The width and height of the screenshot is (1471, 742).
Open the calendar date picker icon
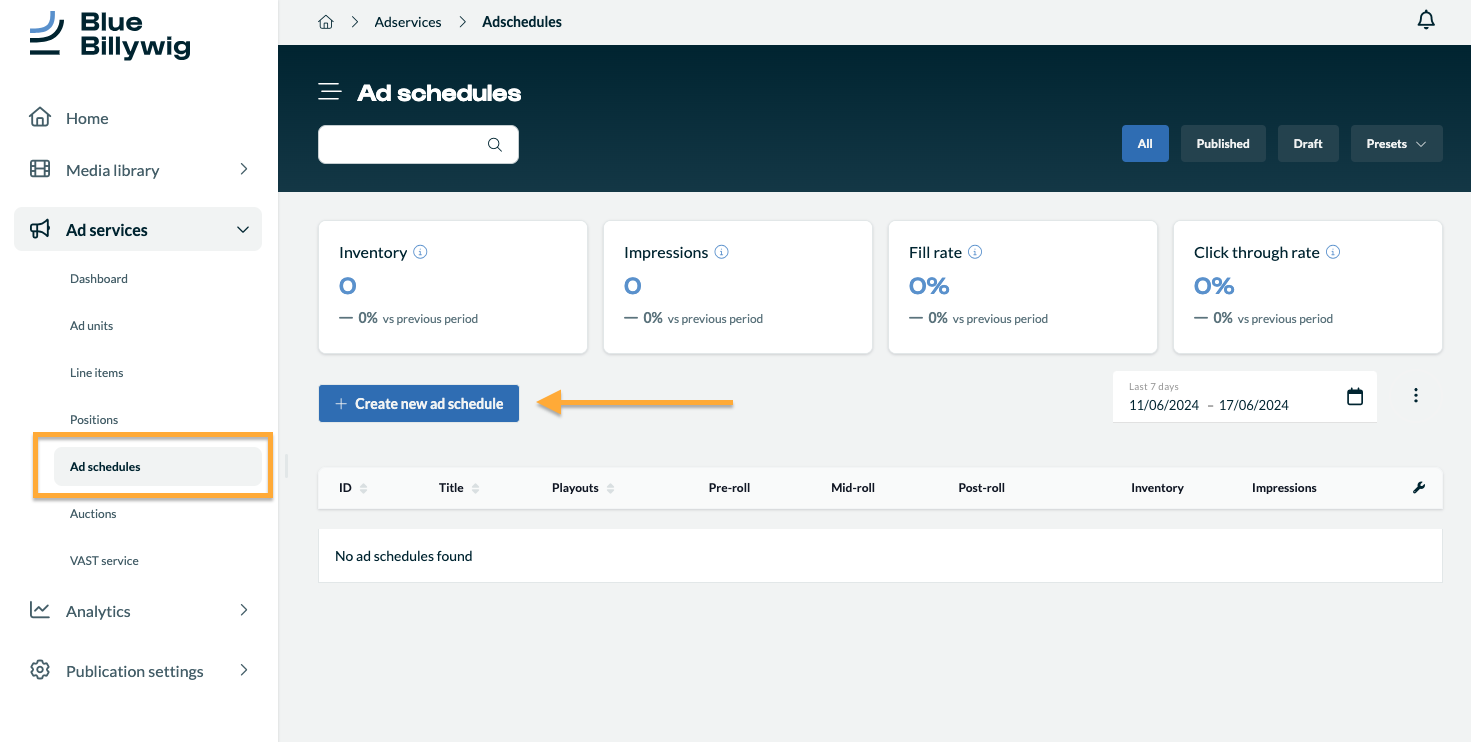click(x=1355, y=397)
